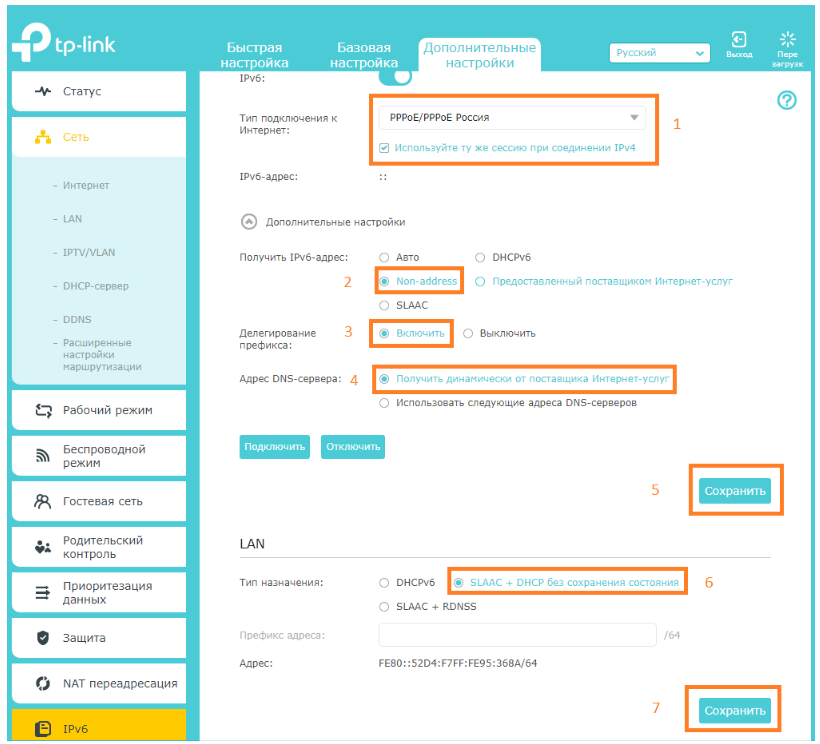Viewport: 820px width, 744px height.
Task: Select 'Получить динамически' DNS option
Action: tap(384, 379)
